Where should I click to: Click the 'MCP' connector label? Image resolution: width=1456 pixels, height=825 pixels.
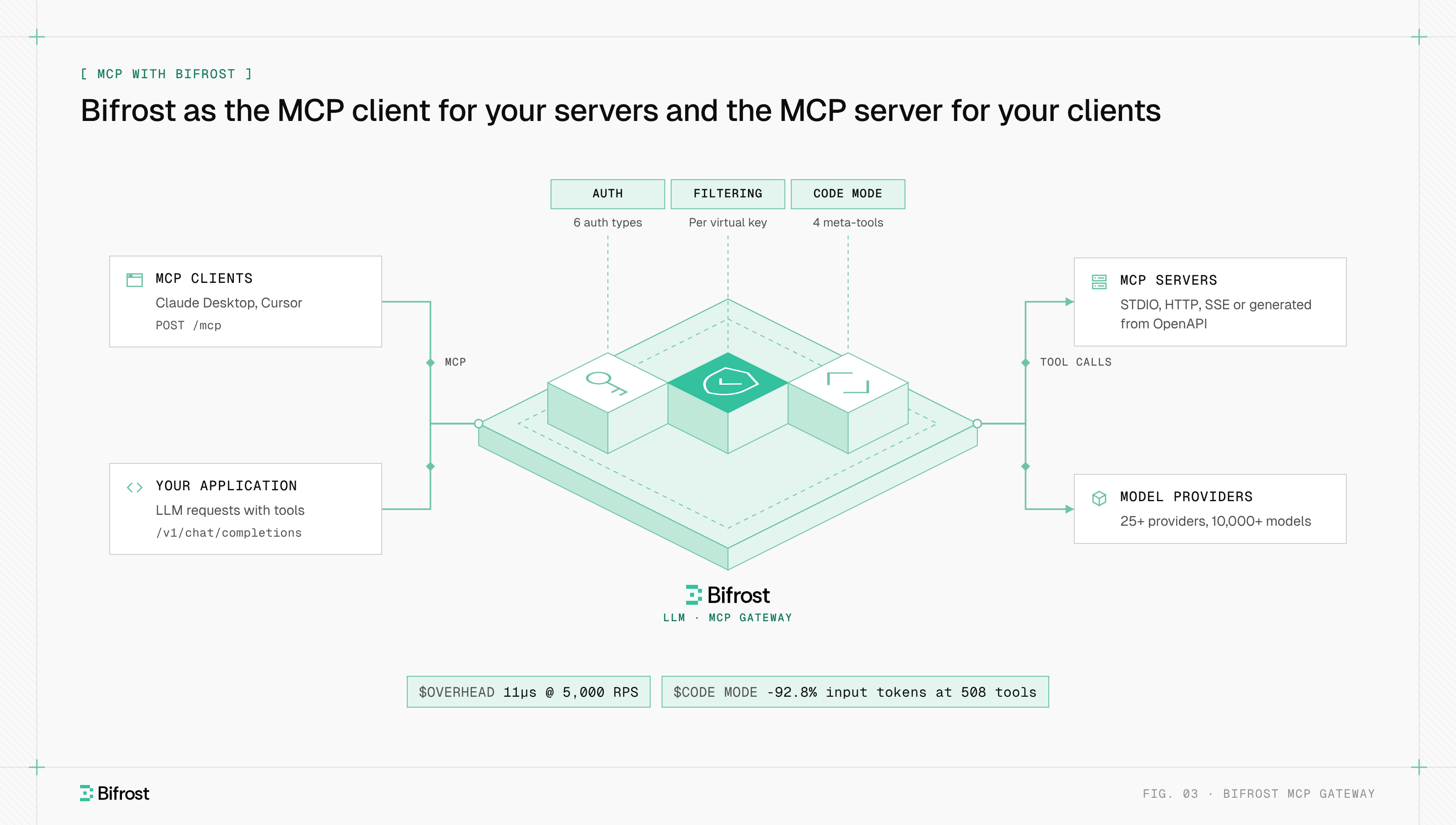point(455,362)
